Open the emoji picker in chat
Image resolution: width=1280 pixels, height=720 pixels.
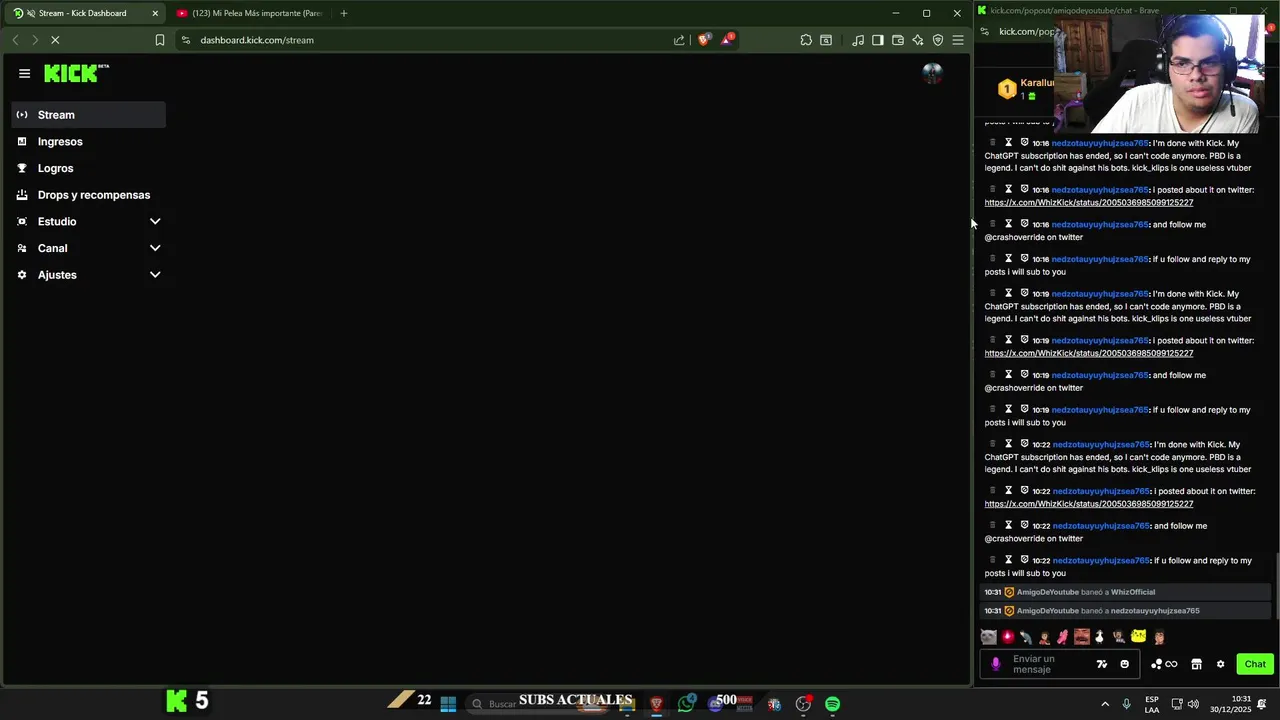click(x=1124, y=664)
